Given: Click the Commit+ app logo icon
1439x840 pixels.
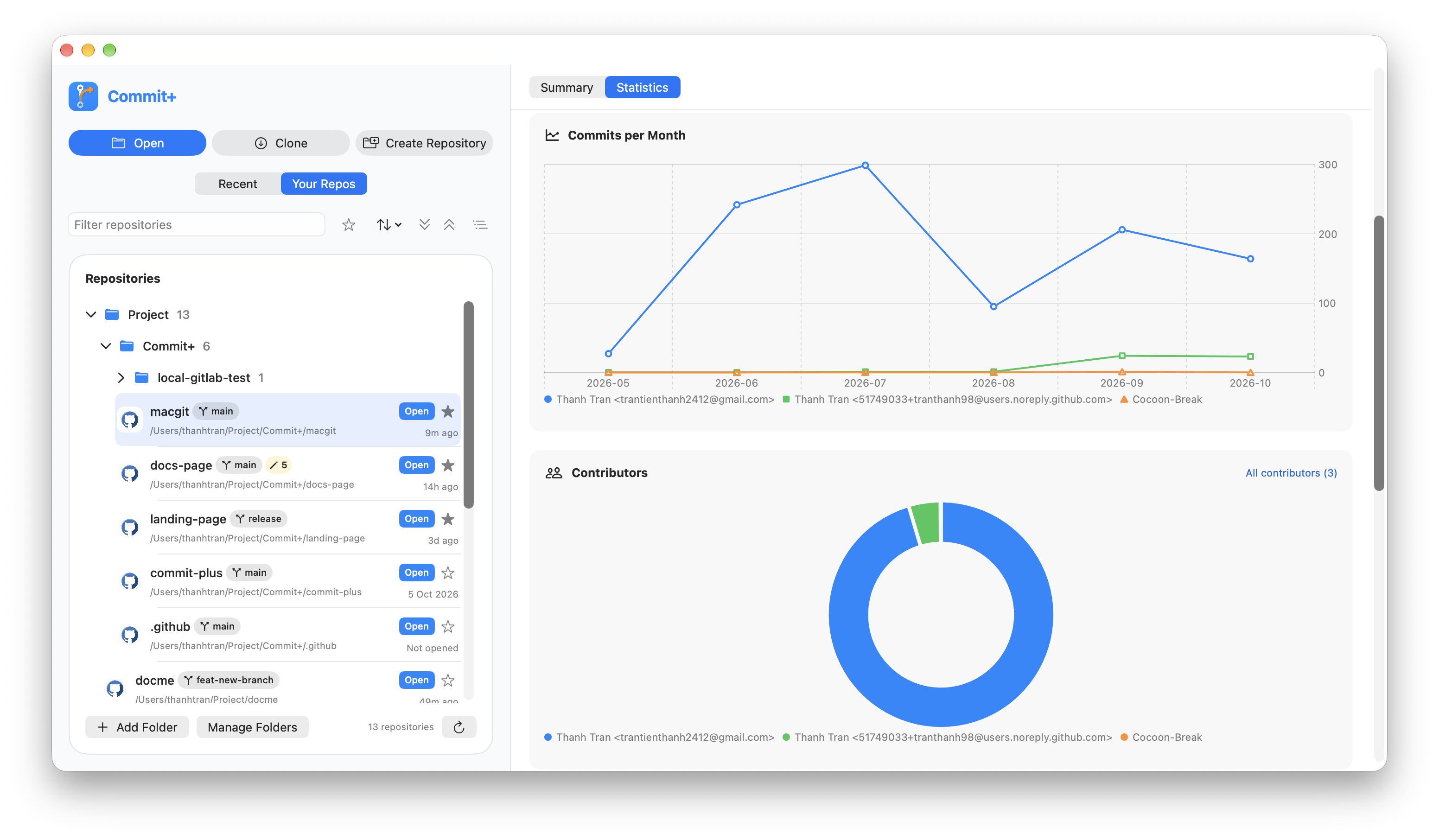Looking at the screenshot, I should [83, 96].
